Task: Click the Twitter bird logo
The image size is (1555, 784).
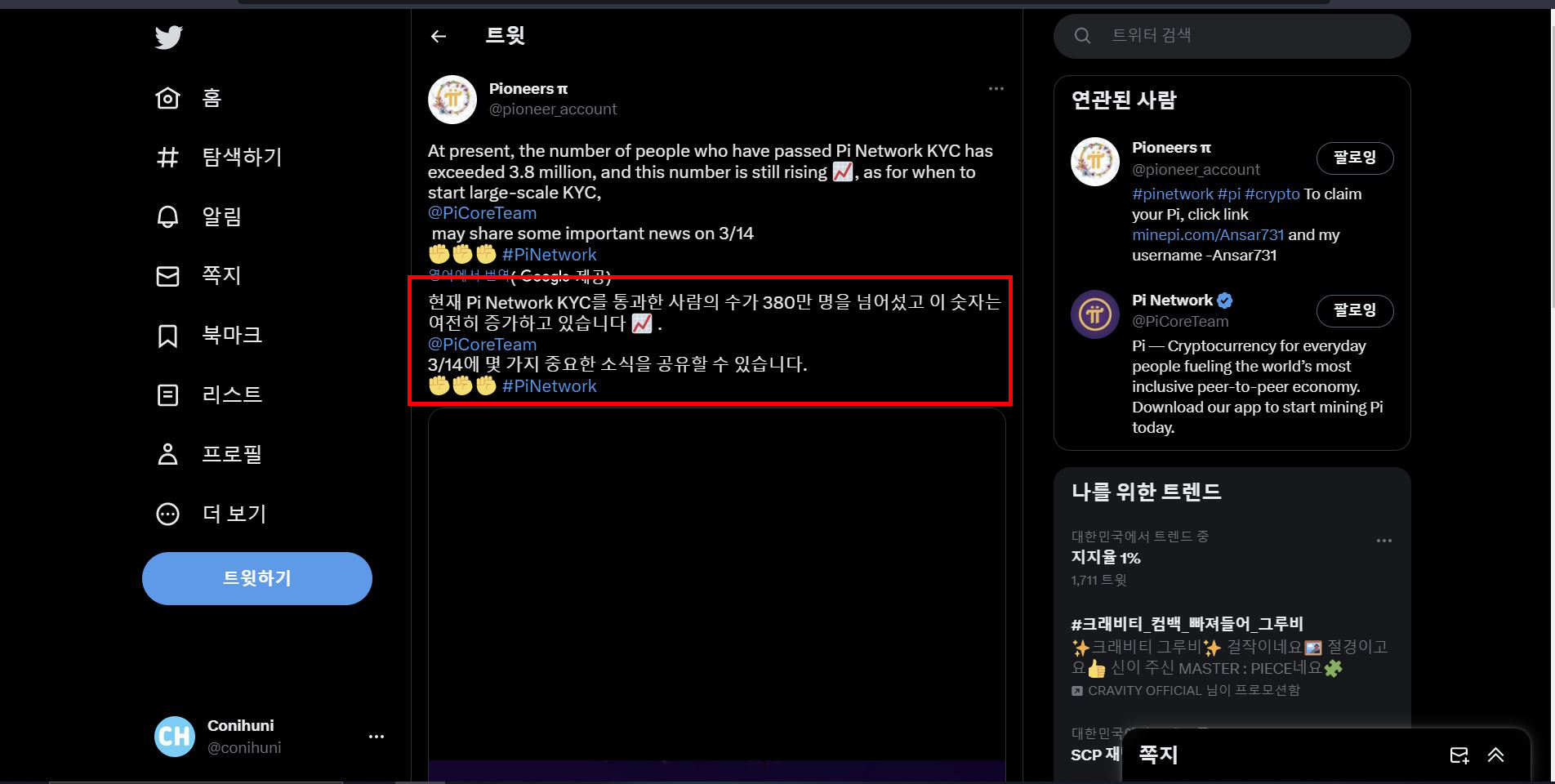Action: (168, 37)
